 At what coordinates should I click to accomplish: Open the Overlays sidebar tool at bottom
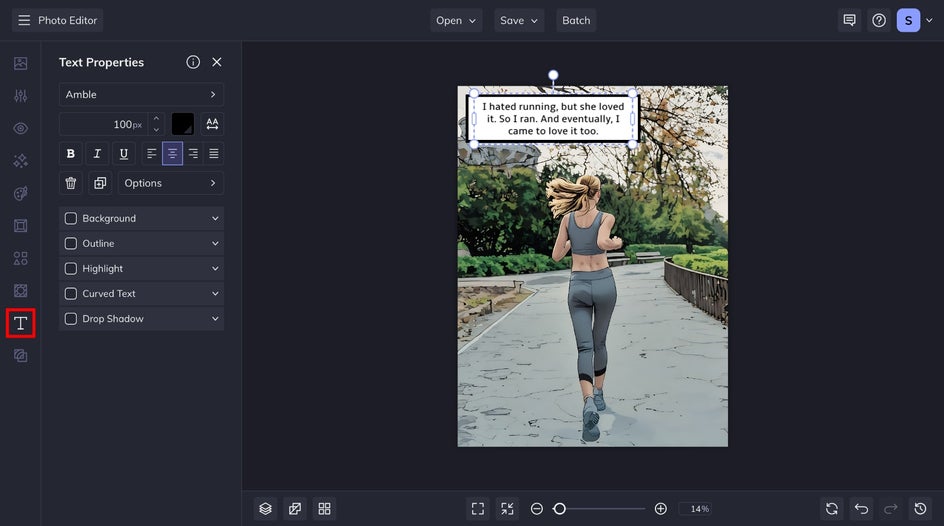(x=20, y=356)
